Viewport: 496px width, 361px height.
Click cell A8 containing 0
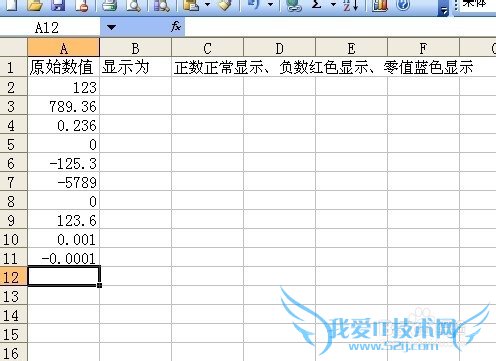(63, 201)
